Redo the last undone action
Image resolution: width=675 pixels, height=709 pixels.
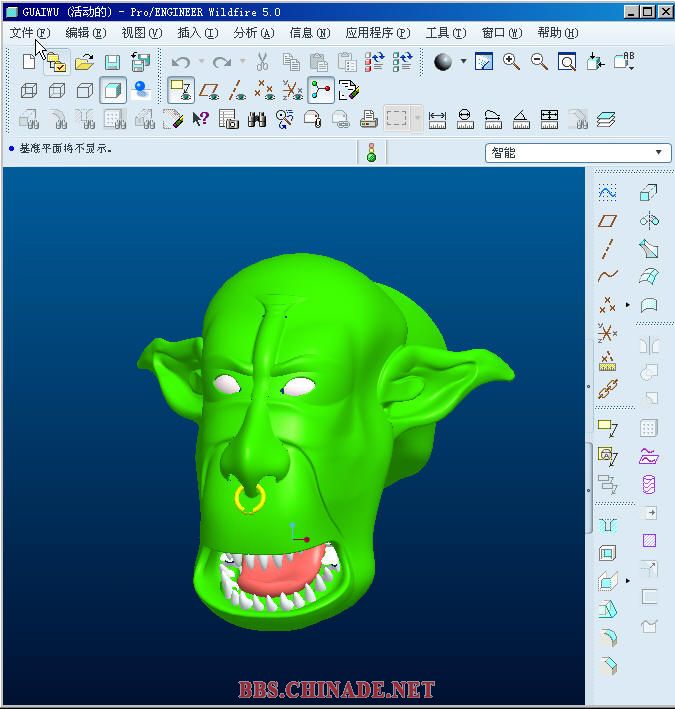coord(222,61)
